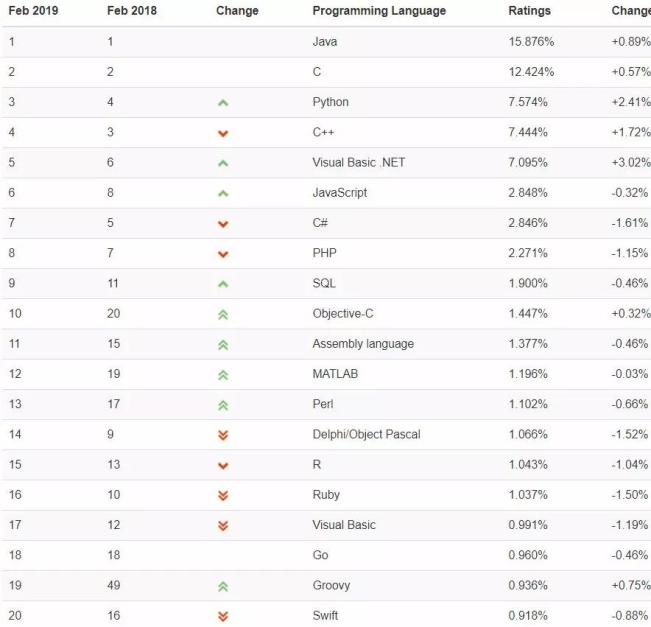
Task: Click the down arrow in the C# row
Action: click(223, 223)
